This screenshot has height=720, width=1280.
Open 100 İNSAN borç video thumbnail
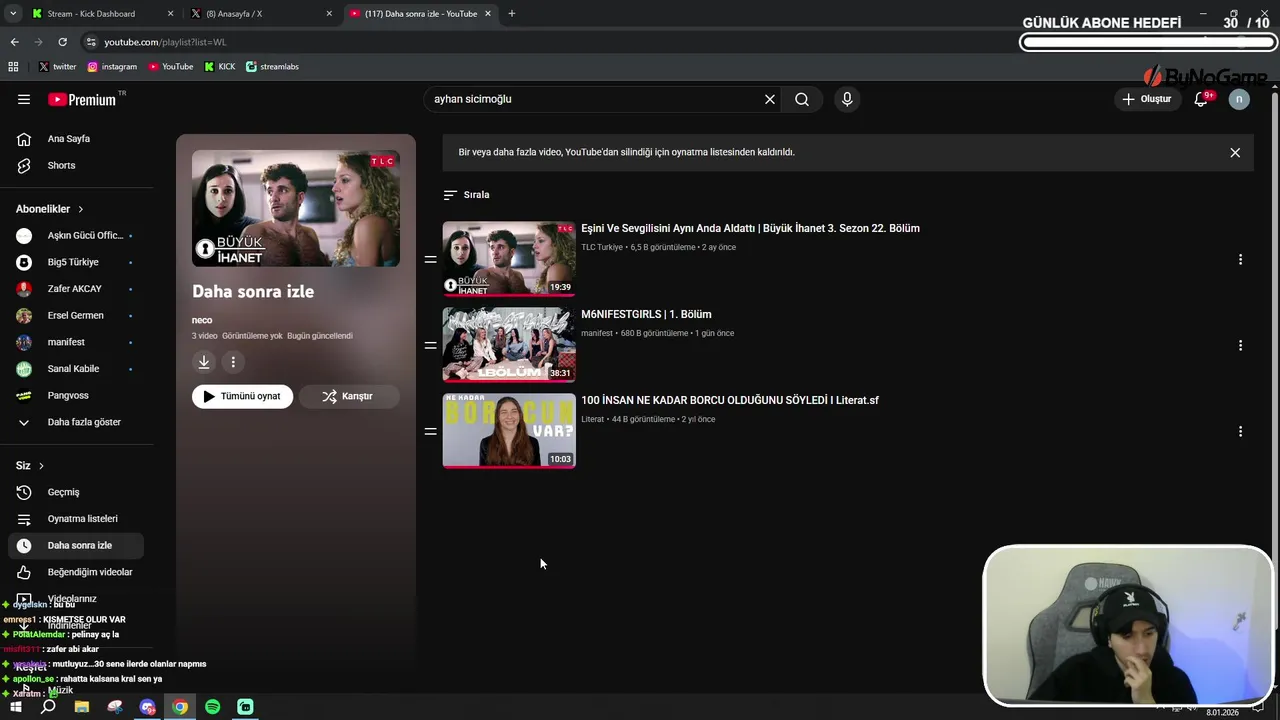(x=509, y=431)
